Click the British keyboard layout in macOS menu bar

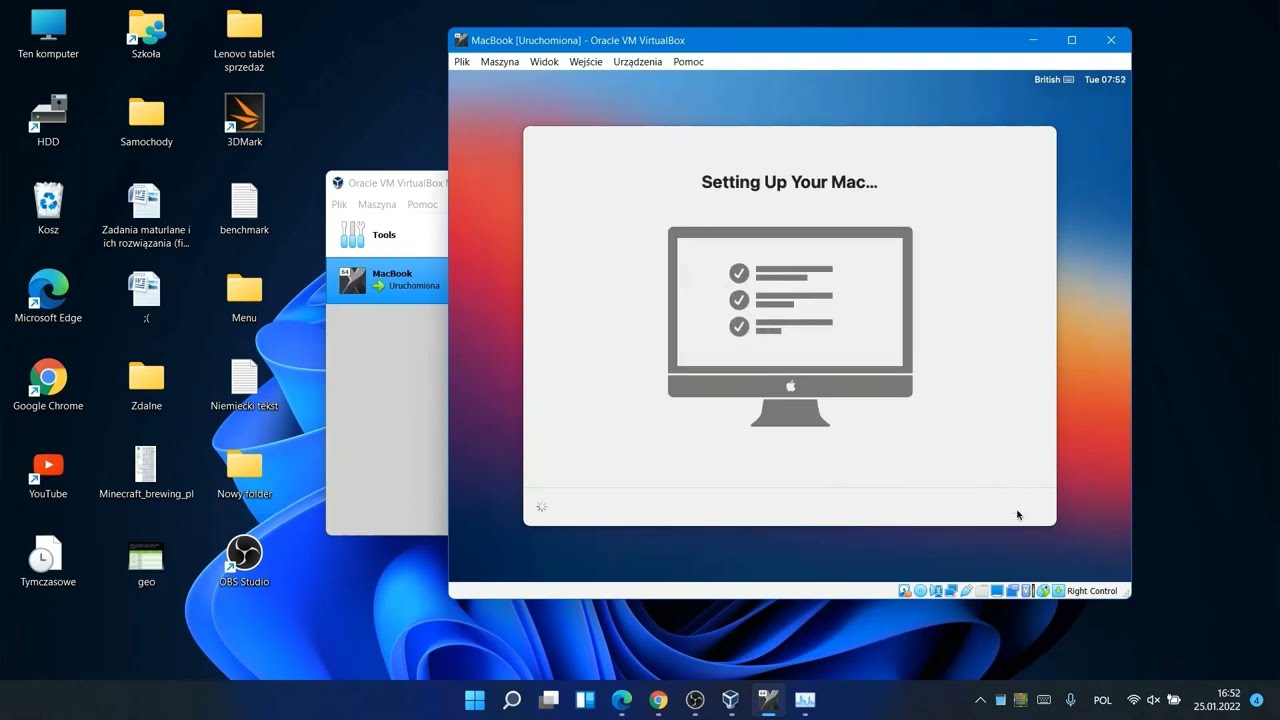[1054, 80]
